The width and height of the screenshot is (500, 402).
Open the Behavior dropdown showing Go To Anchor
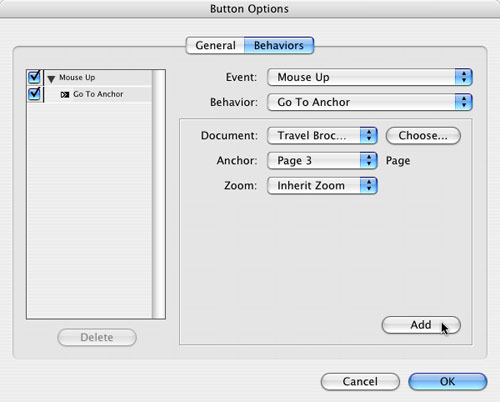(x=370, y=102)
